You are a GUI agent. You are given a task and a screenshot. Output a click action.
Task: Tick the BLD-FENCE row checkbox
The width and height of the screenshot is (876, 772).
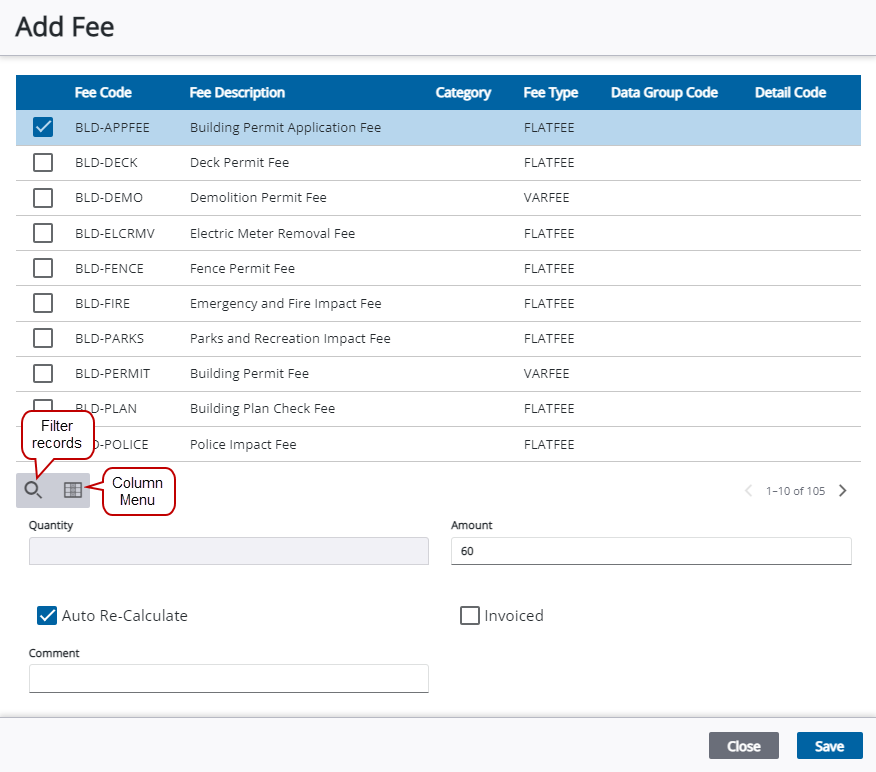pyautogui.click(x=43, y=268)
